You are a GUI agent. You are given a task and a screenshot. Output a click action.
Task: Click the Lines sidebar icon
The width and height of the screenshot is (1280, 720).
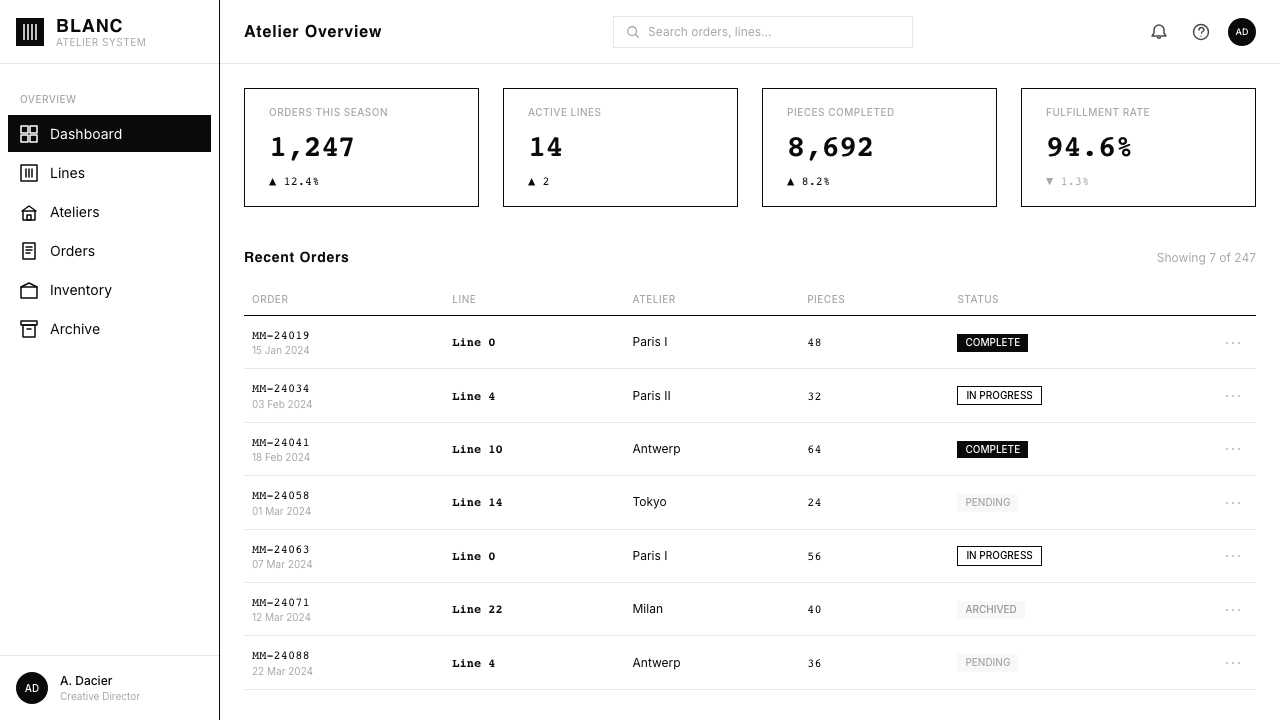[29, 173]
